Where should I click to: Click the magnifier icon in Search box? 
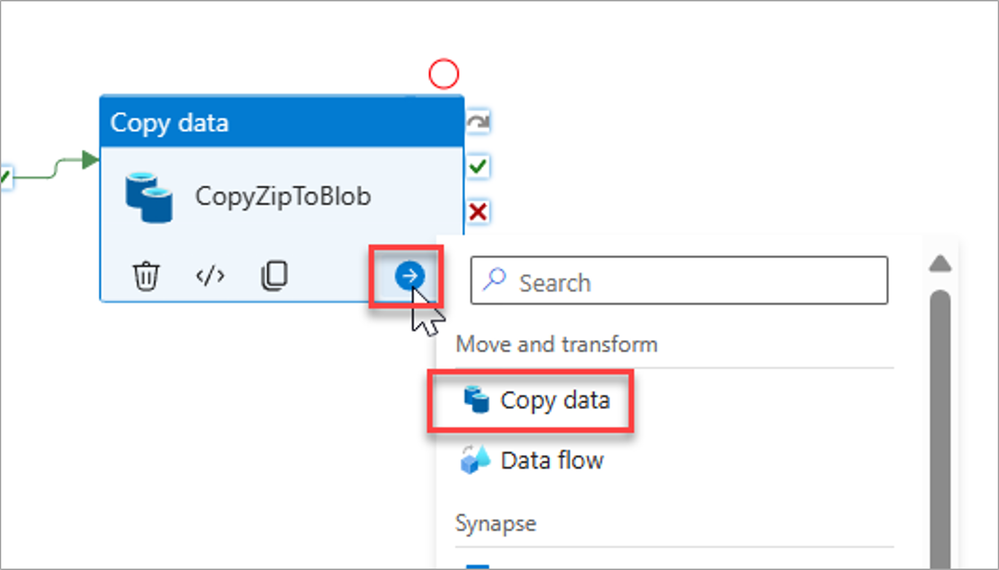[494, 281]
